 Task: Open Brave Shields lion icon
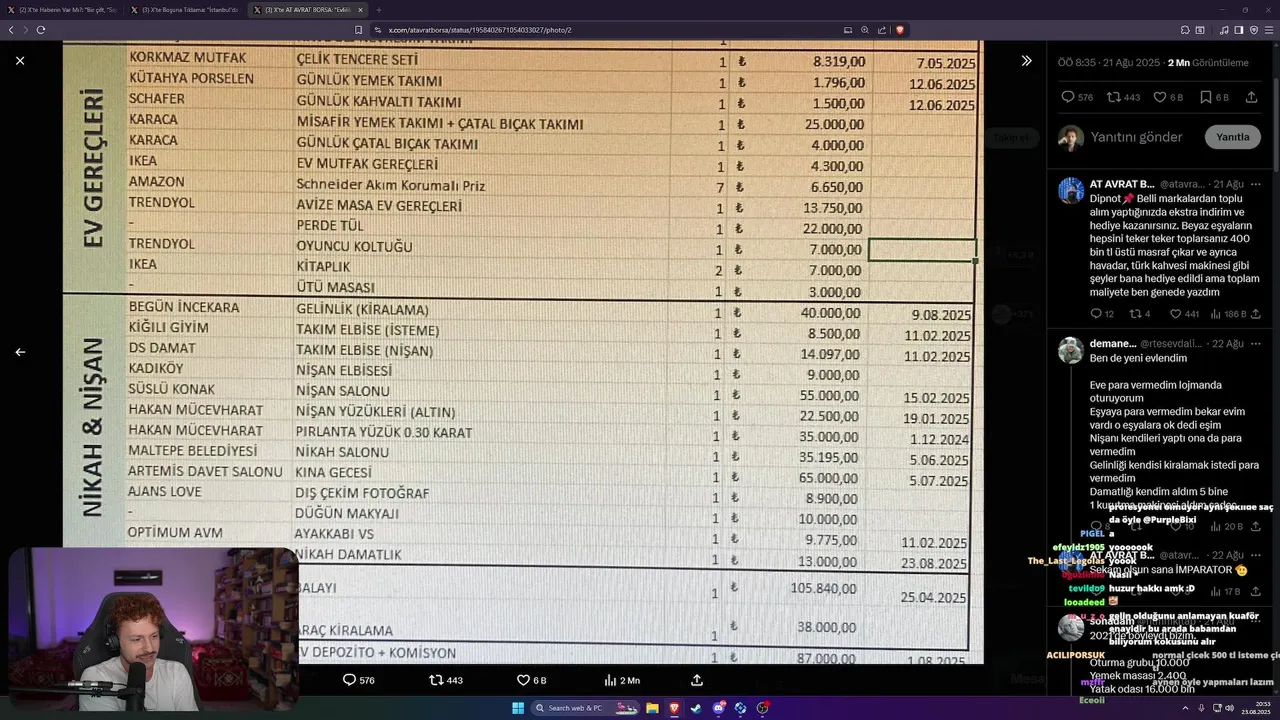pos(899,30)
